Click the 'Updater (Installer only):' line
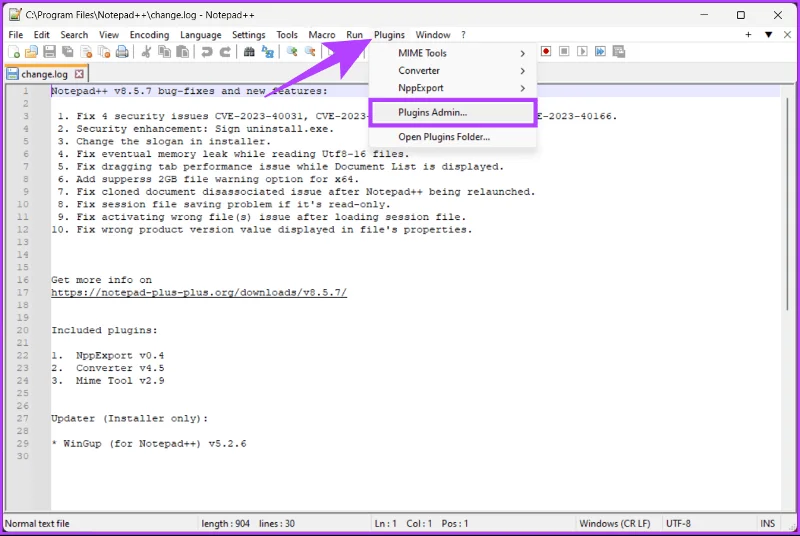This screenshot has width=800, height=536. pos(130,419)
